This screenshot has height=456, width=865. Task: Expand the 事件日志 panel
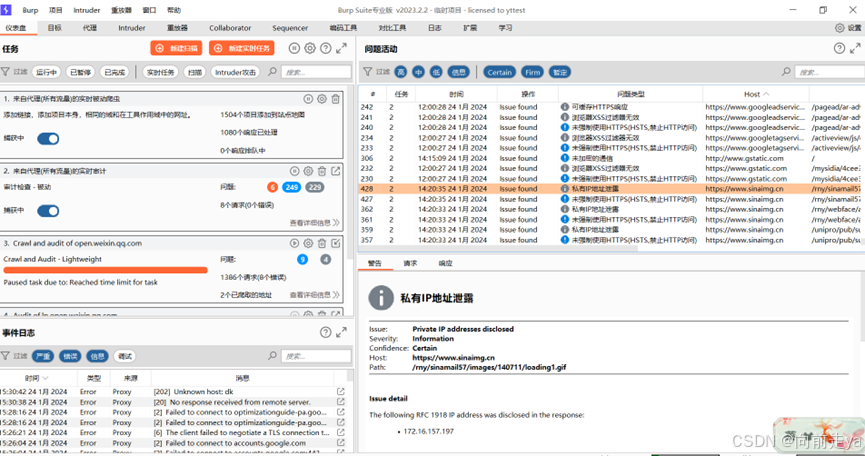pyautogui.click(x=341, y=332)
